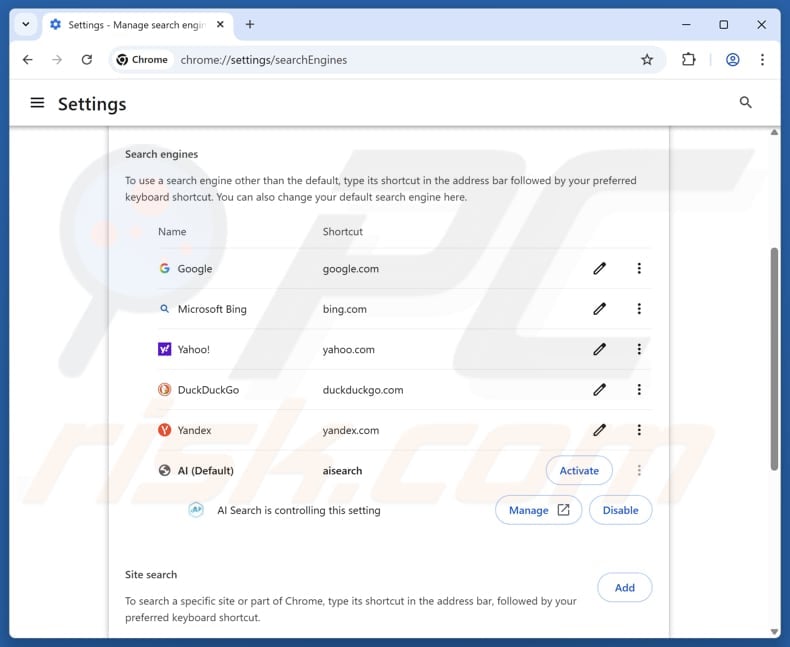This screenshot has height=647, width=790.
Task: Maximize the Chrome window
Action: [723, 24]
